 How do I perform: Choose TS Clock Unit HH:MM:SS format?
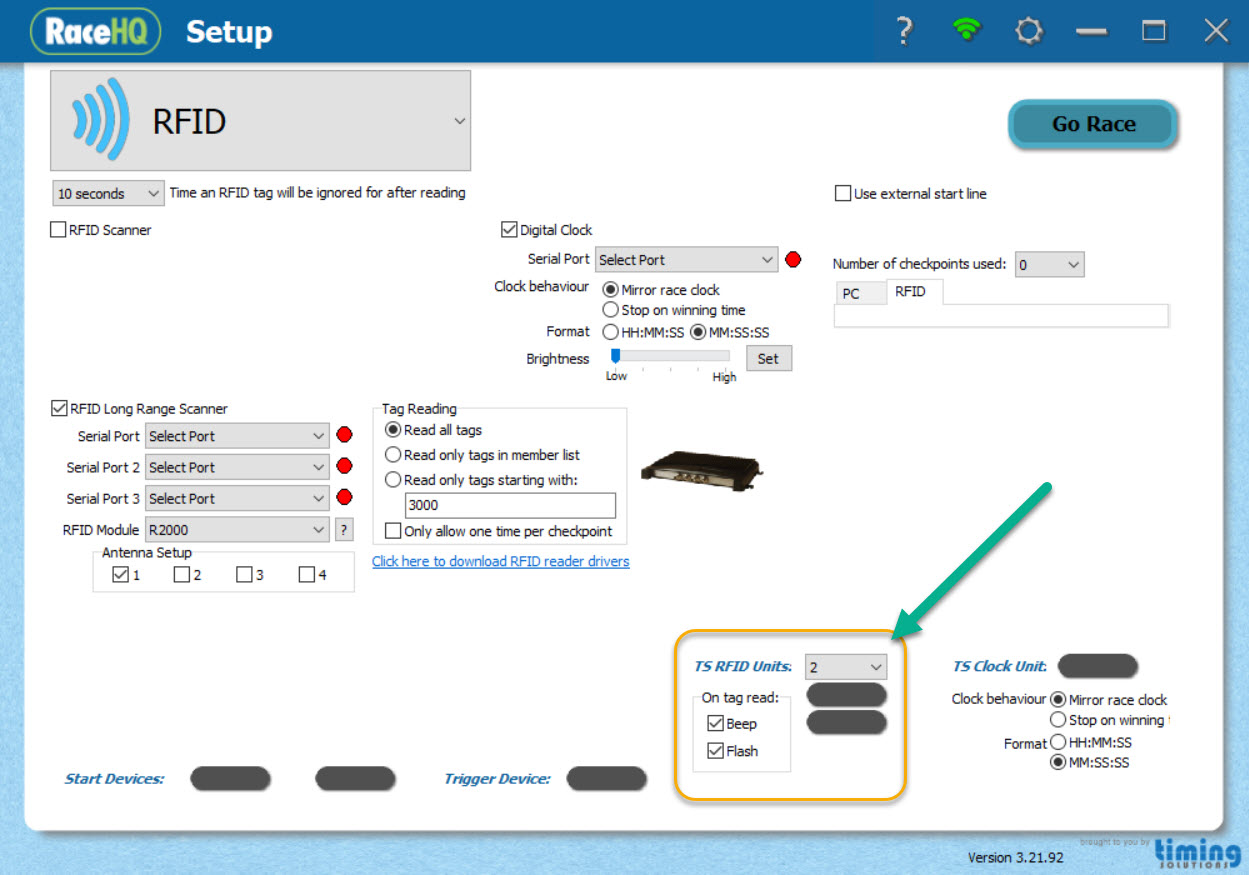point(1058,743)
